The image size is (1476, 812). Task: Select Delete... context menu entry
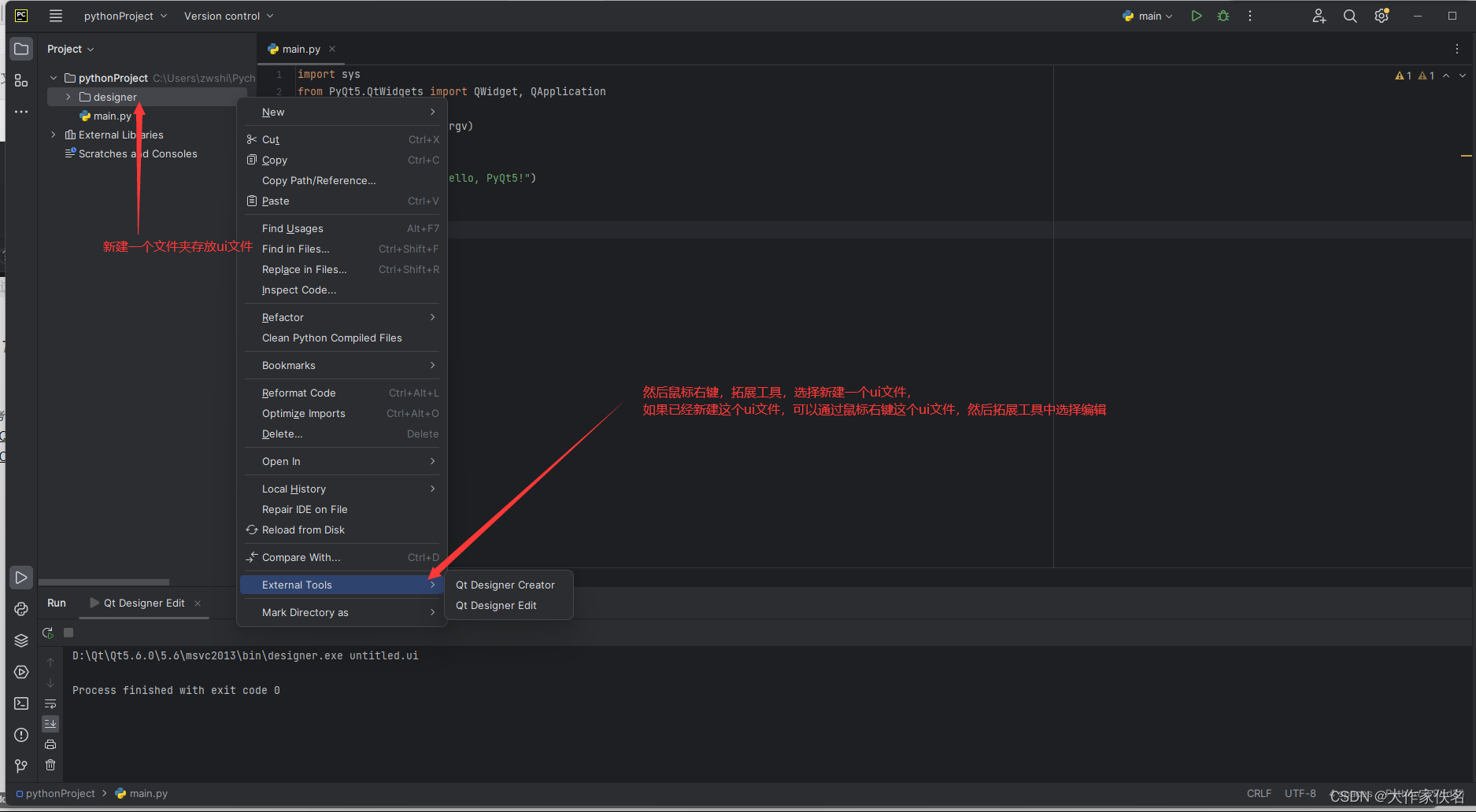tap(342, 434)
